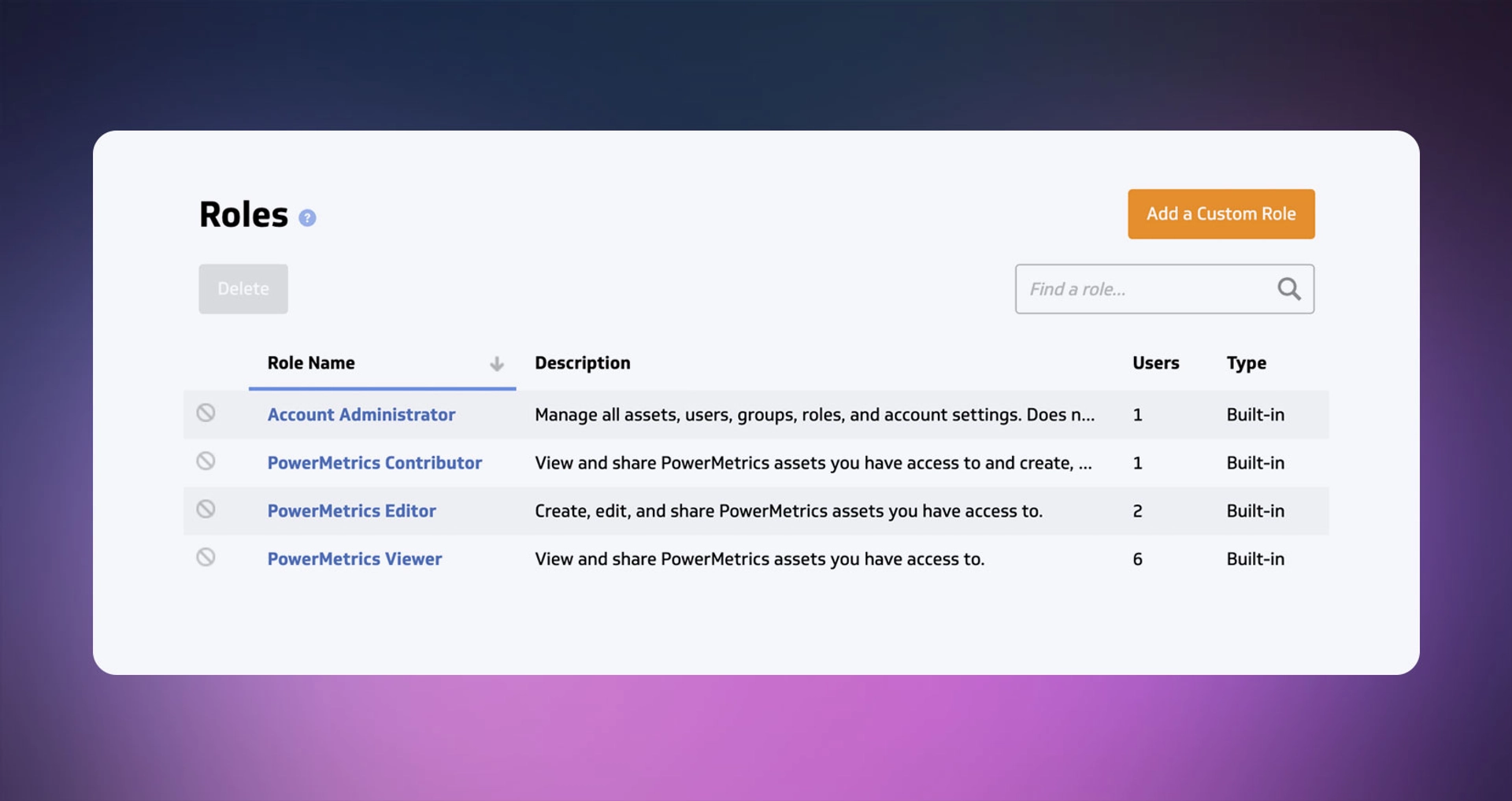Click the disabled-select icon for PowerMetrics Viewer

tap(206, 557)
